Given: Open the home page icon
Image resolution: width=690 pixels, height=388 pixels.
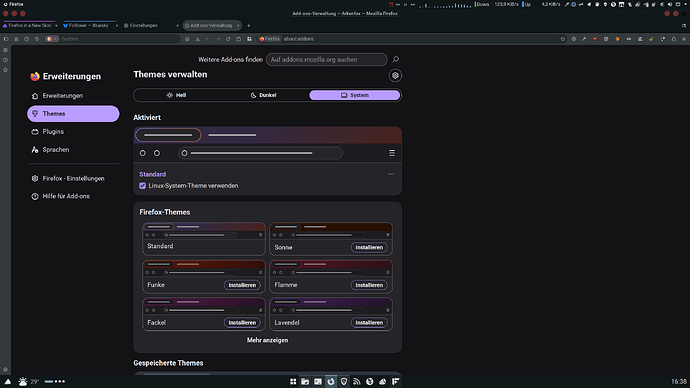Looking at the screenshot, I should point(187,39).
